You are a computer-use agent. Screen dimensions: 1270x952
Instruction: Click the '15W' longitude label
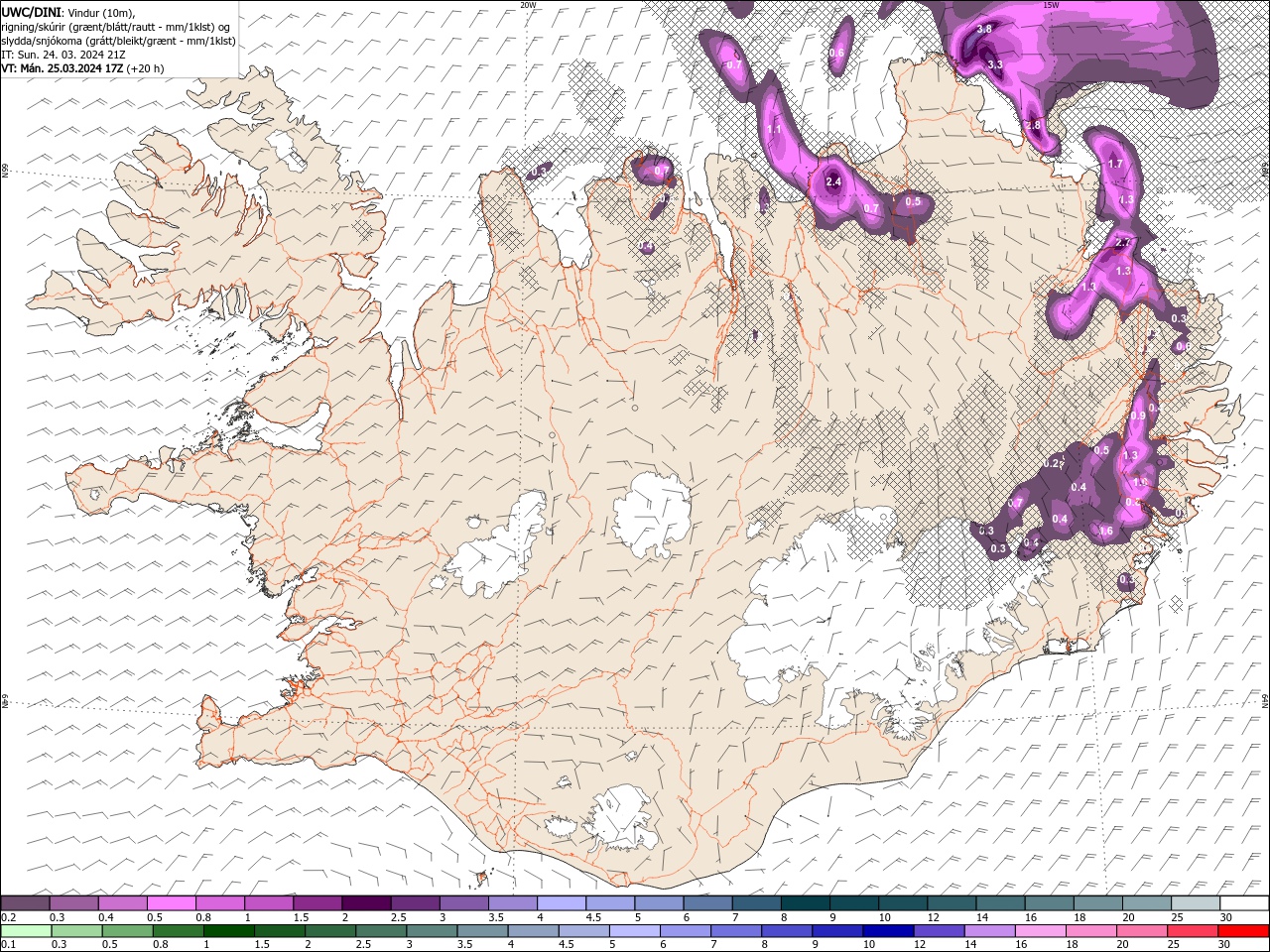pyautogui.click(x=1051, y=5)
